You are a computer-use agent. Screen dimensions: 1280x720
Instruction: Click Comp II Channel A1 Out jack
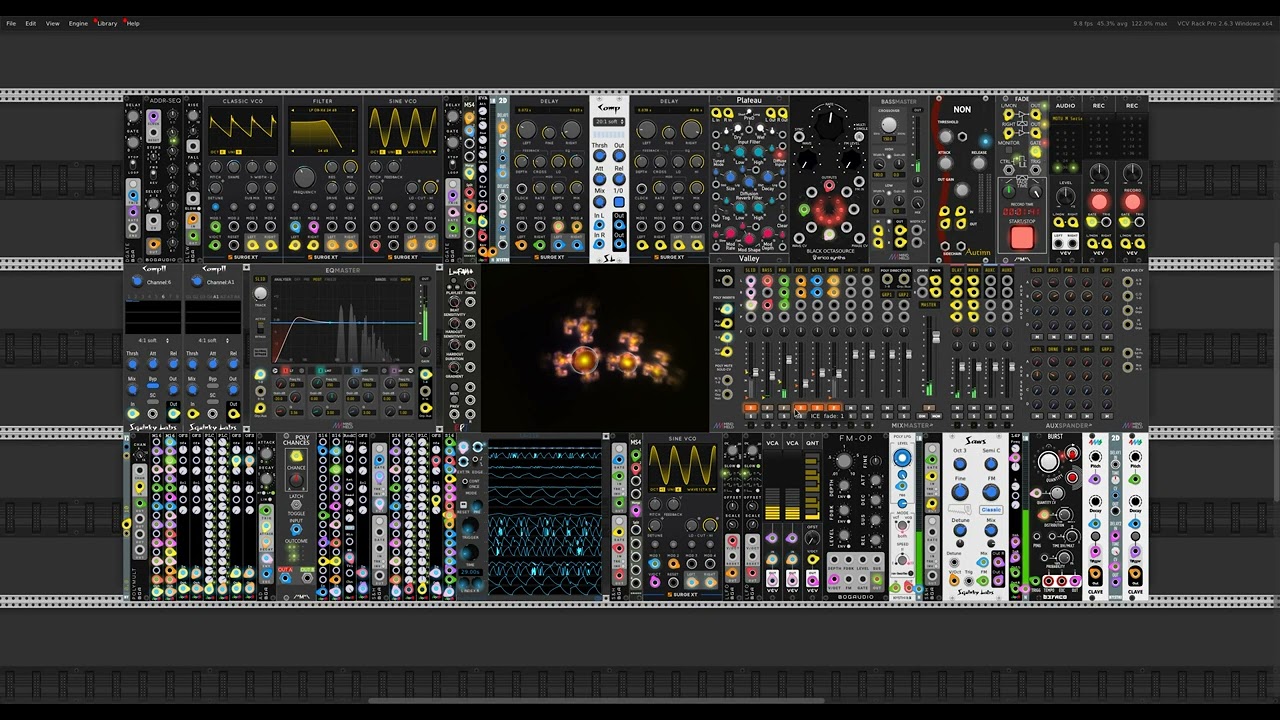233,414
